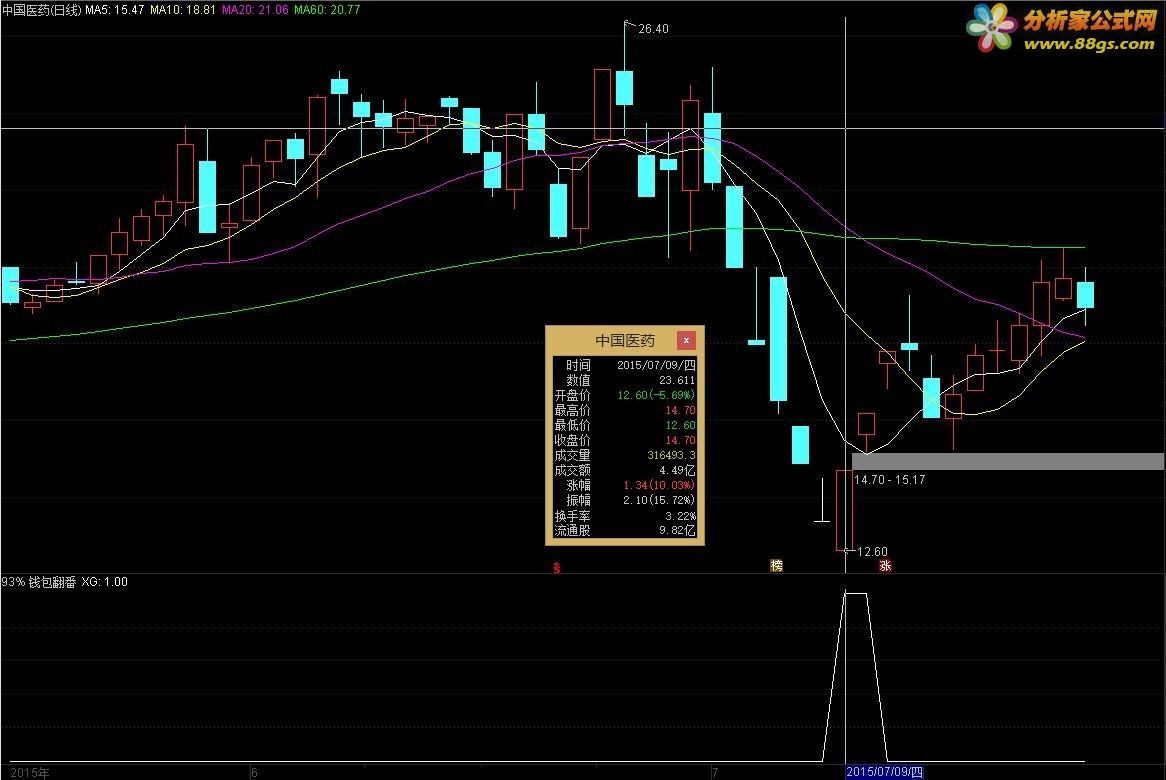Click the 流通股 9.82亿 row
This screenshot has width=1166, height=780.
(625, 530)
